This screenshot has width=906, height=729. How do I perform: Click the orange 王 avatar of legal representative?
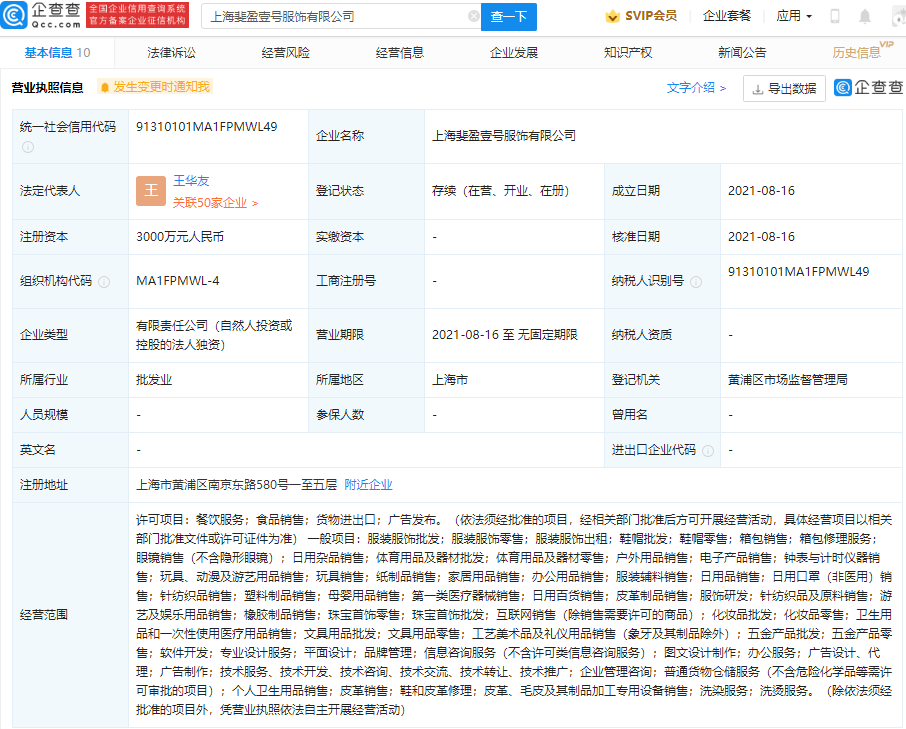click(151, 190)
